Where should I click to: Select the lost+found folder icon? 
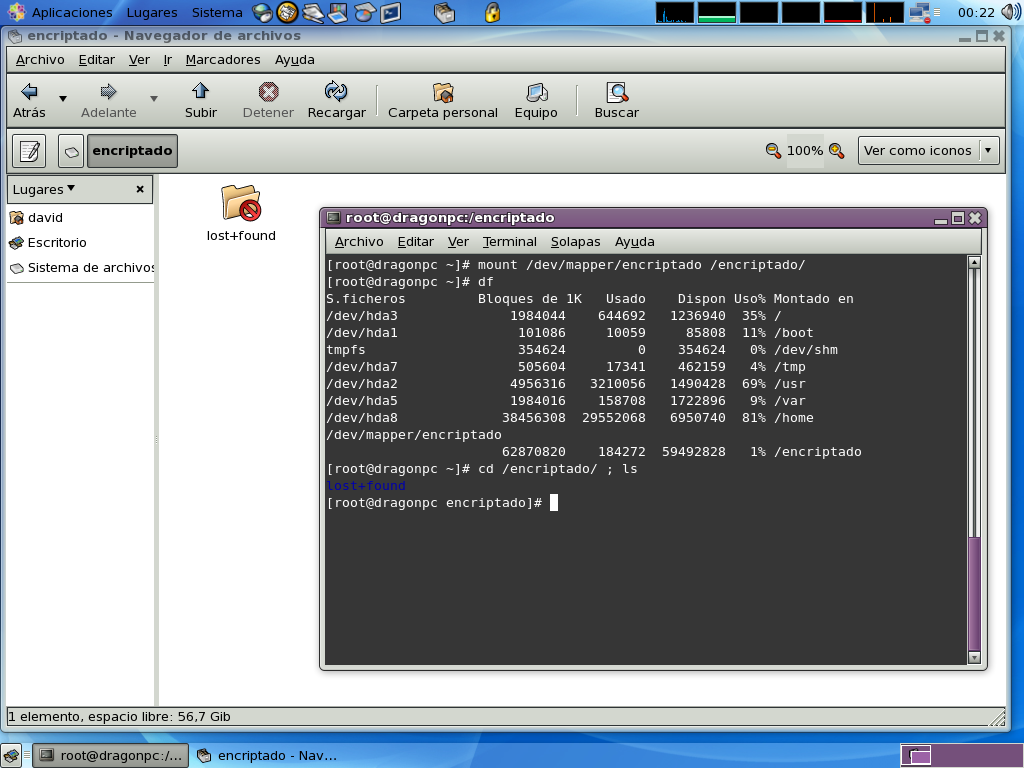[240, 204]
